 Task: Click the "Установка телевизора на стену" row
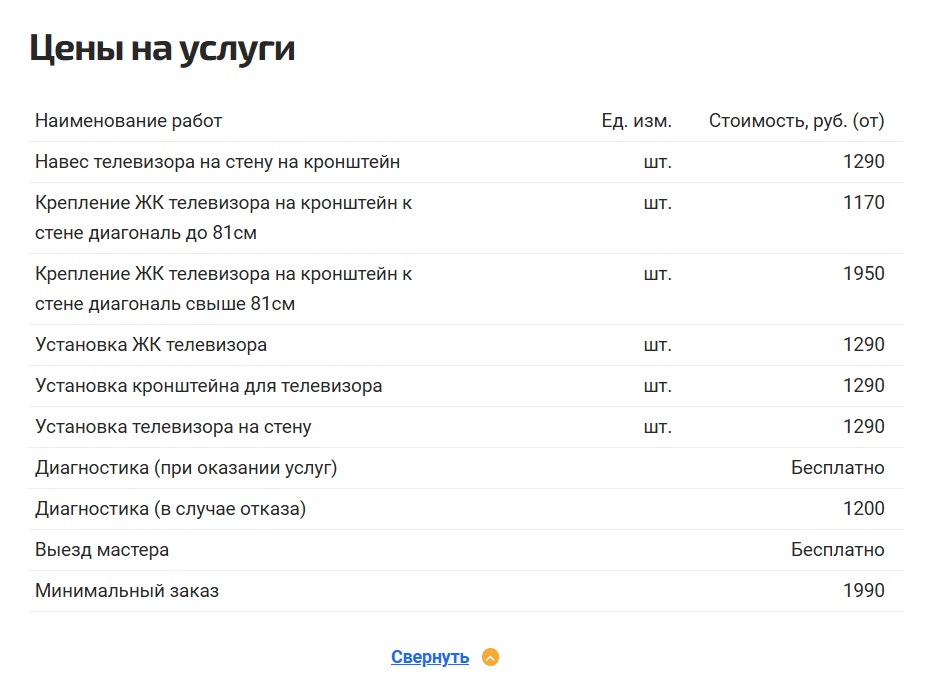pyautogui.click(x=174, y=427)
